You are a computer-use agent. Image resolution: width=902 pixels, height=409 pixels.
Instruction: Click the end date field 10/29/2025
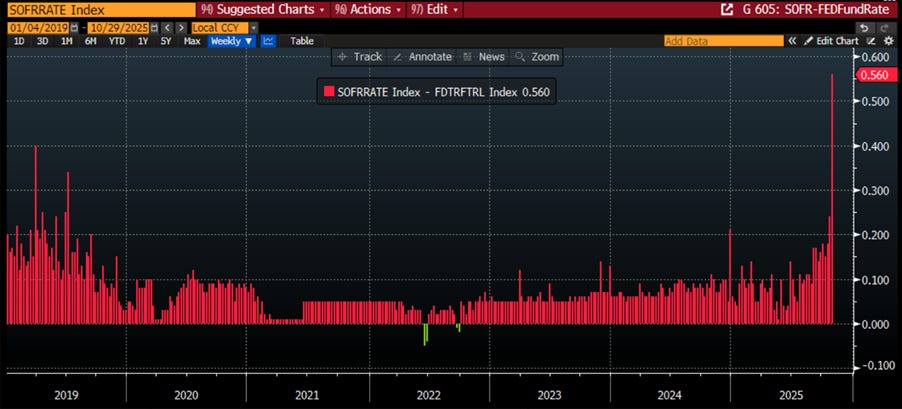pyautogui.click(x=118, y=28)
